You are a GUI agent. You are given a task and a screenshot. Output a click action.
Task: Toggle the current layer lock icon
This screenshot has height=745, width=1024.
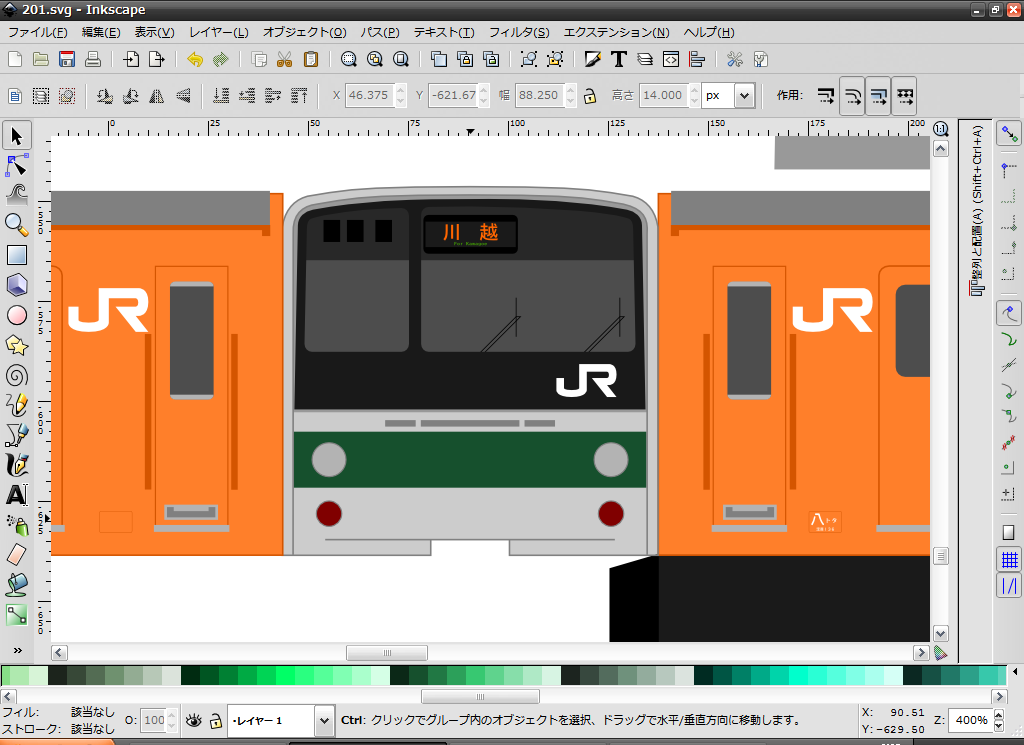[x=215, y=720]
